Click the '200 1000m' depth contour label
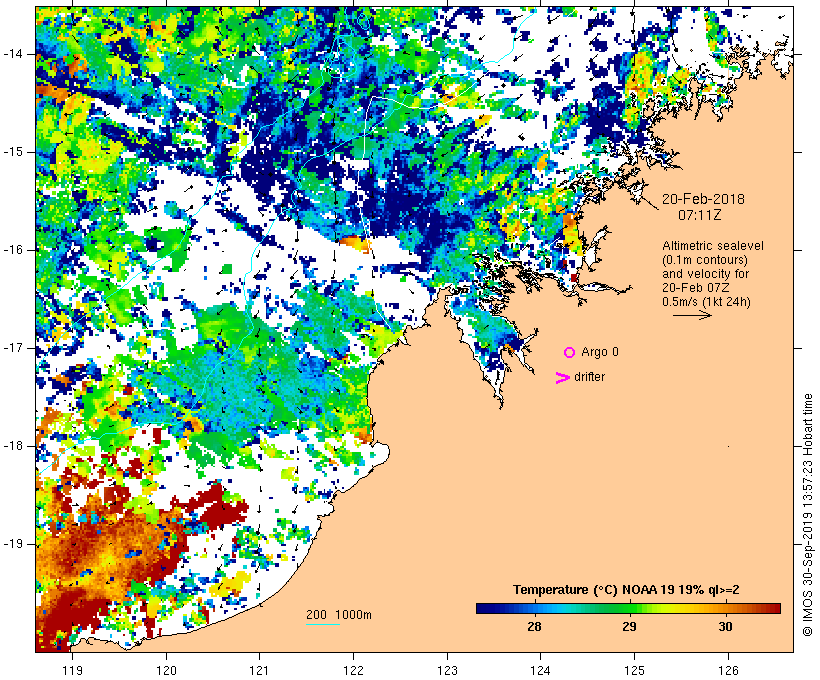The image size is (820, 680). [339, 615]
